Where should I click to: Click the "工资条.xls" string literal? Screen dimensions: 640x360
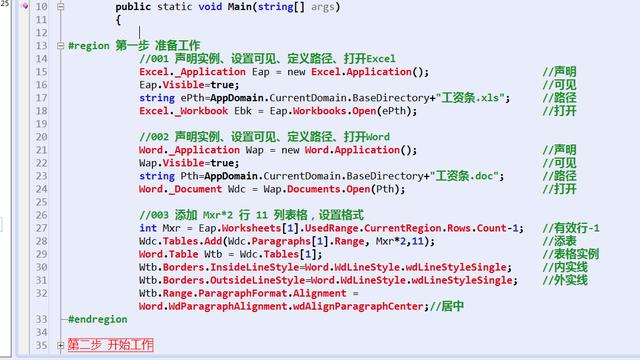471,98
